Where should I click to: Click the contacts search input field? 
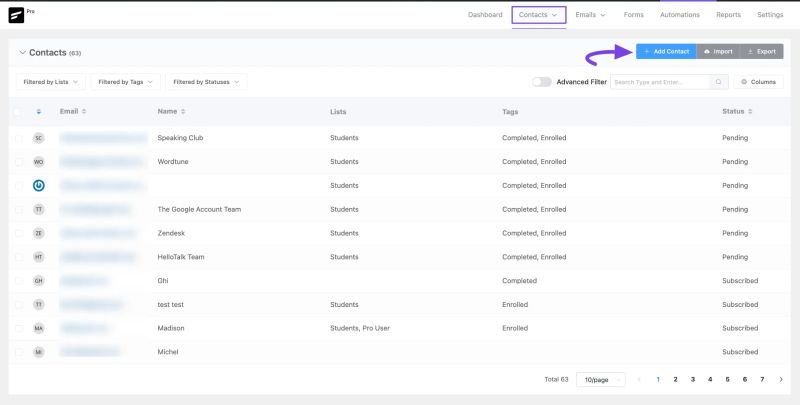pos(660,82)
